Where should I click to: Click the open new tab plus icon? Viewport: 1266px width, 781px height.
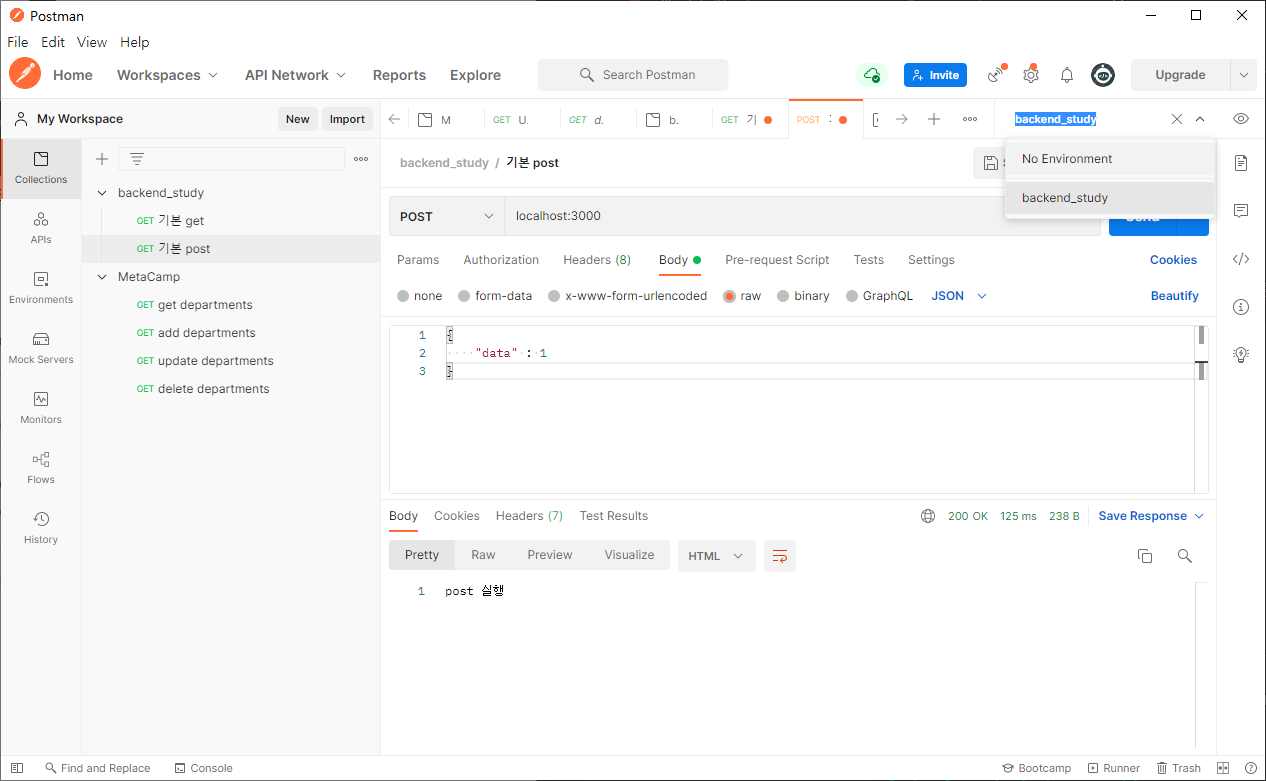pos(934,119)
